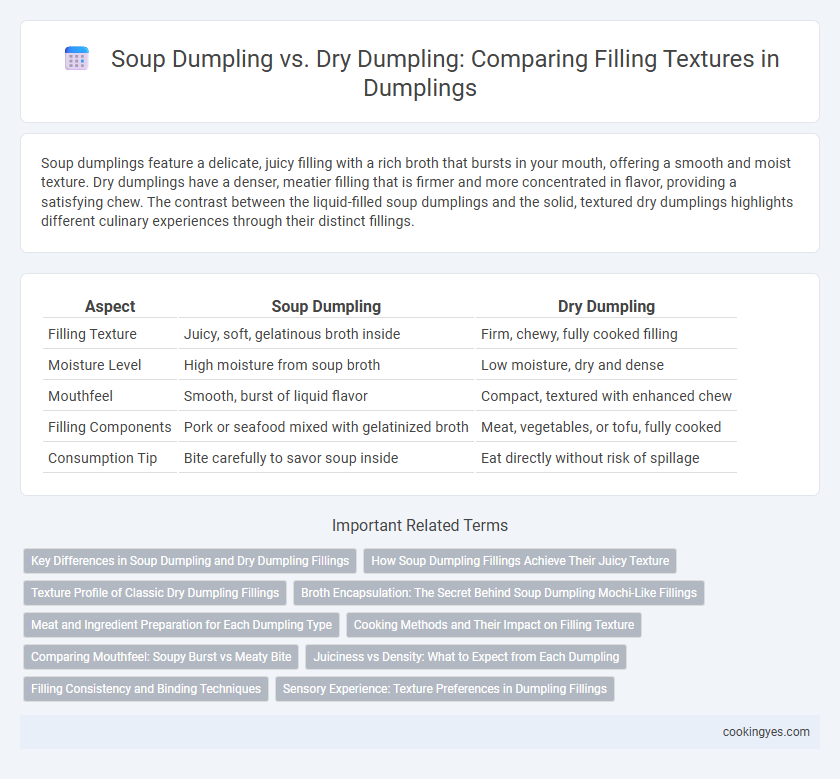Click 'Cooking Methods and Their Impact on Filling Texture'
The image size is (840, 779).
tap(493, 625)
